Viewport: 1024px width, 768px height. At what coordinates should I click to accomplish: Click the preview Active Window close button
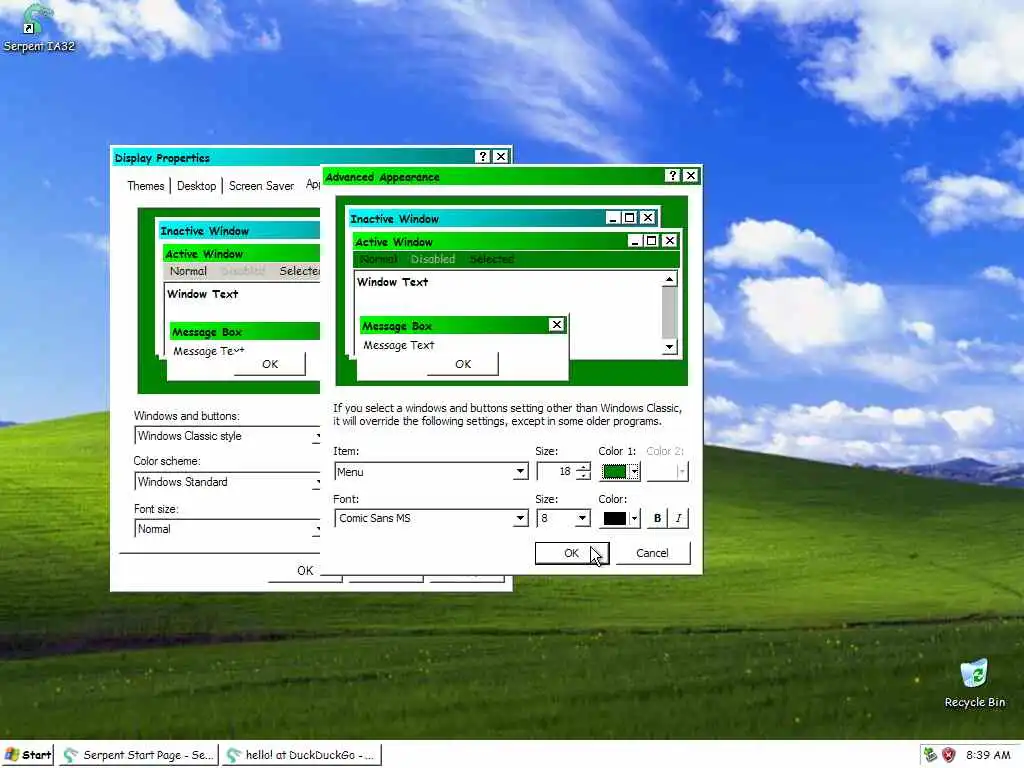coord(669,241)
